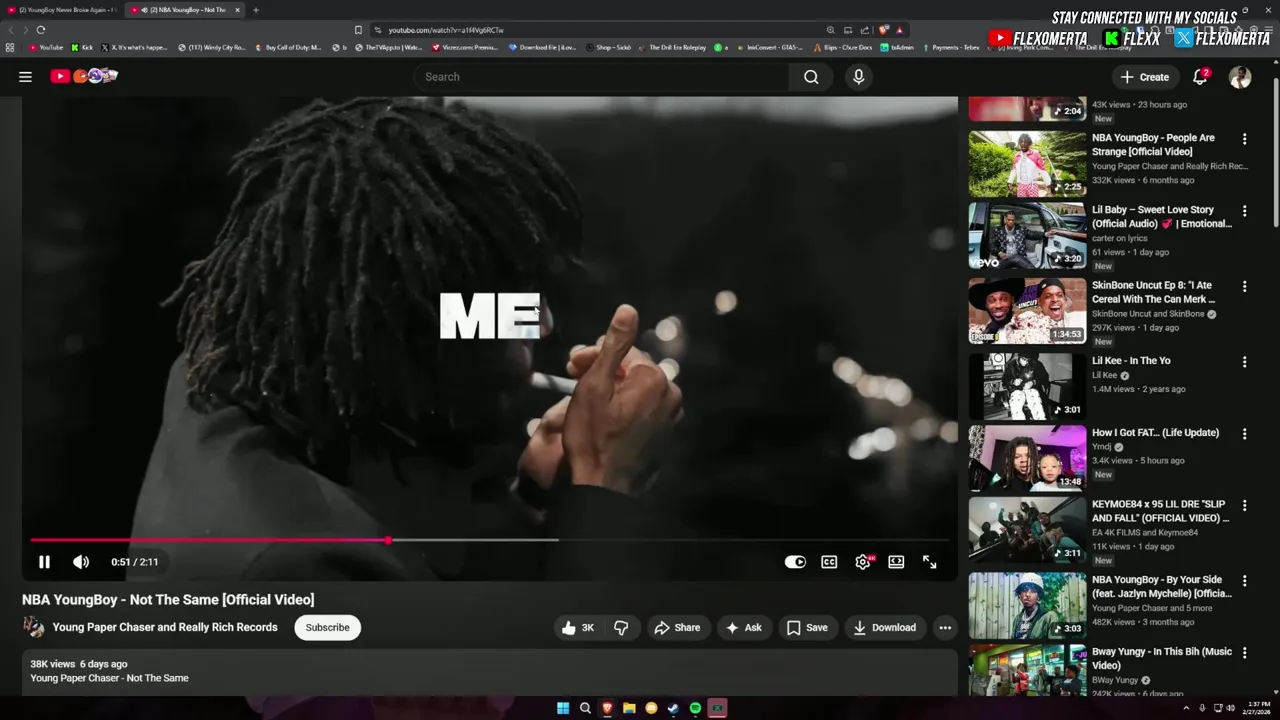Show hidden system tray icons
This screenshot has height=720, width=1280.
[1186, 708]
